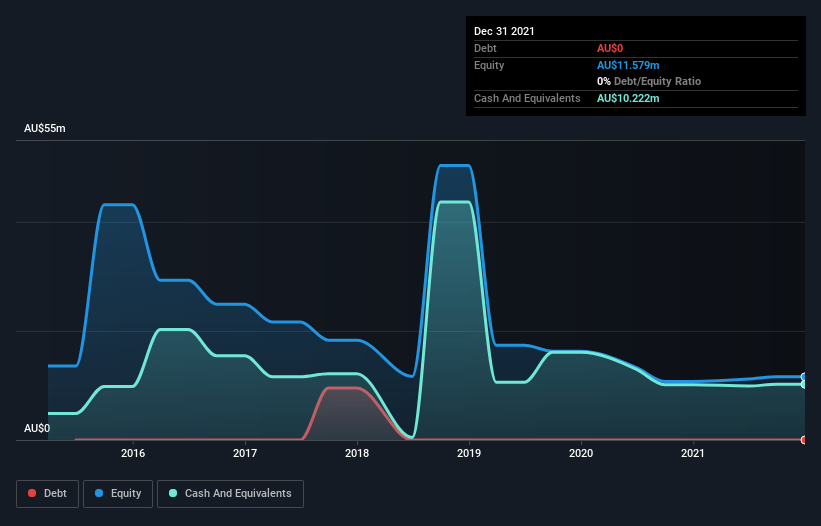Toggle Cash And Equivalents legend button
This screenshot has width=821, height=526.
(x=230, y=494)
